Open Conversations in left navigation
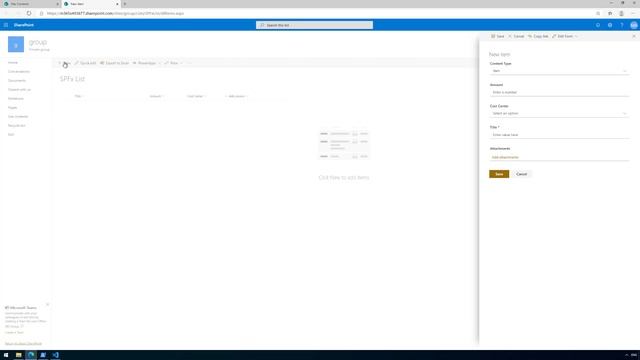This screenshot has height=360, width=640. tap(19, 71)
